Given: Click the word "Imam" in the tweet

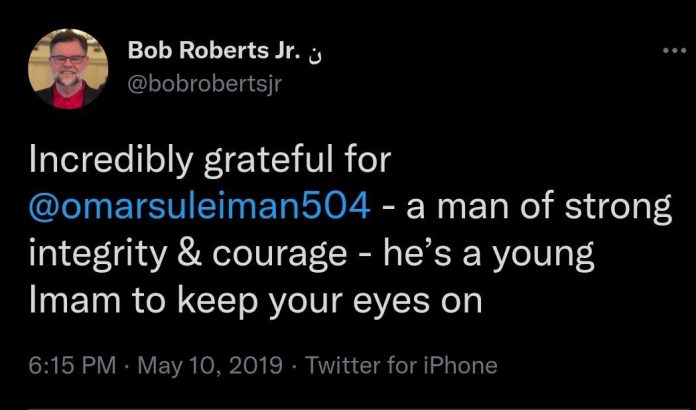Looking at the screenshot, I should pos(75,301).
